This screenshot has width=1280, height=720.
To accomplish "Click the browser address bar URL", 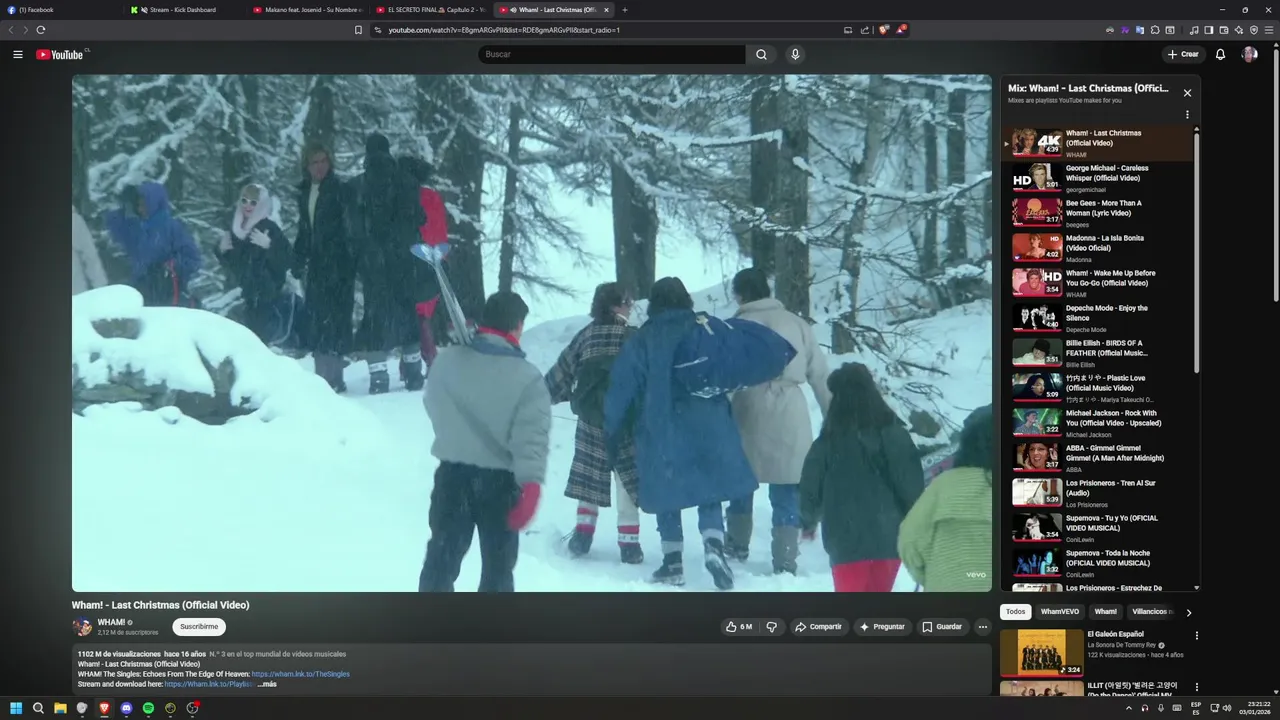I will [x=504, y=30].
